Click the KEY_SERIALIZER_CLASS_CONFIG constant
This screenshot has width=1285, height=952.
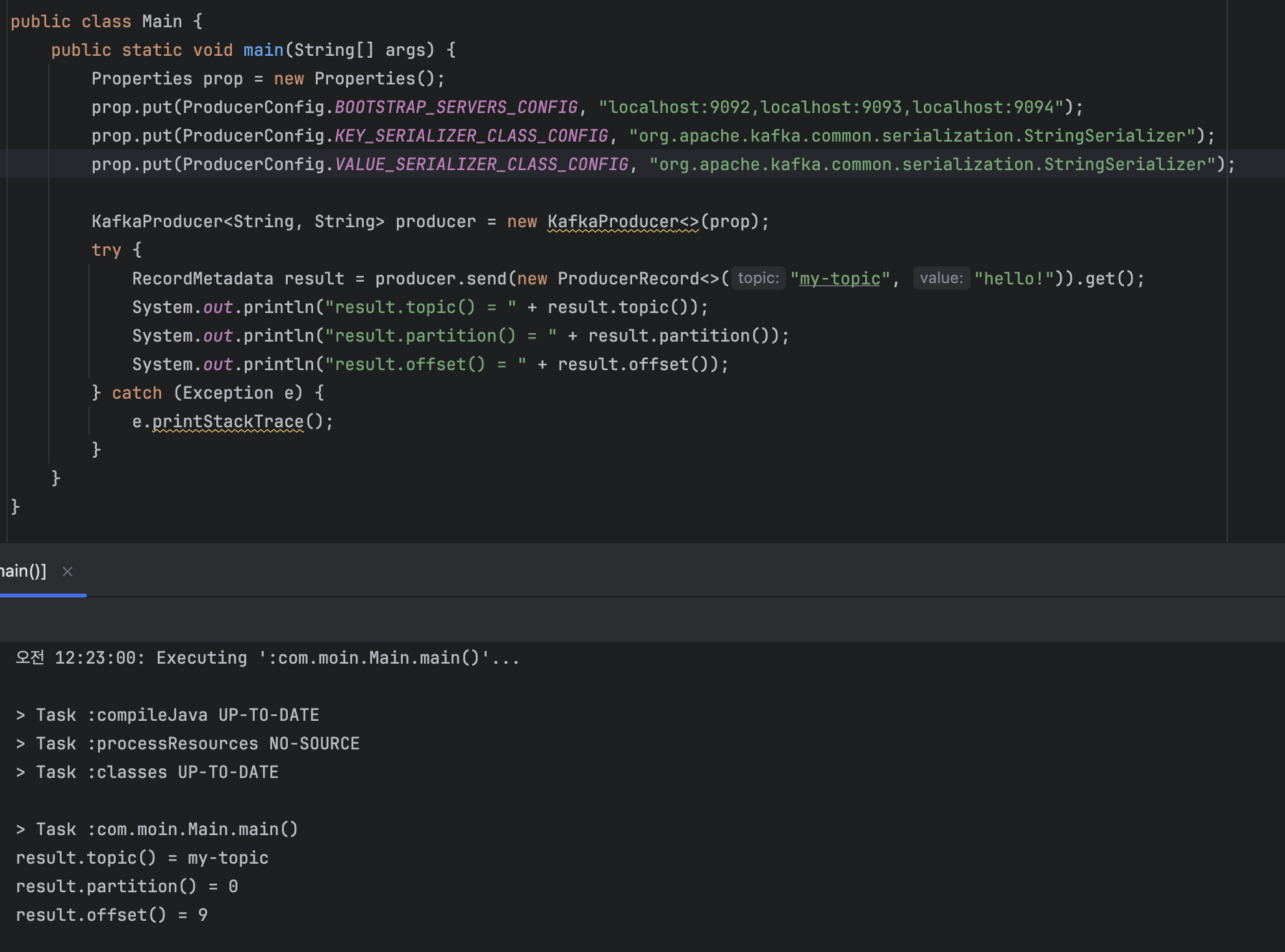(x=471, y=136)
